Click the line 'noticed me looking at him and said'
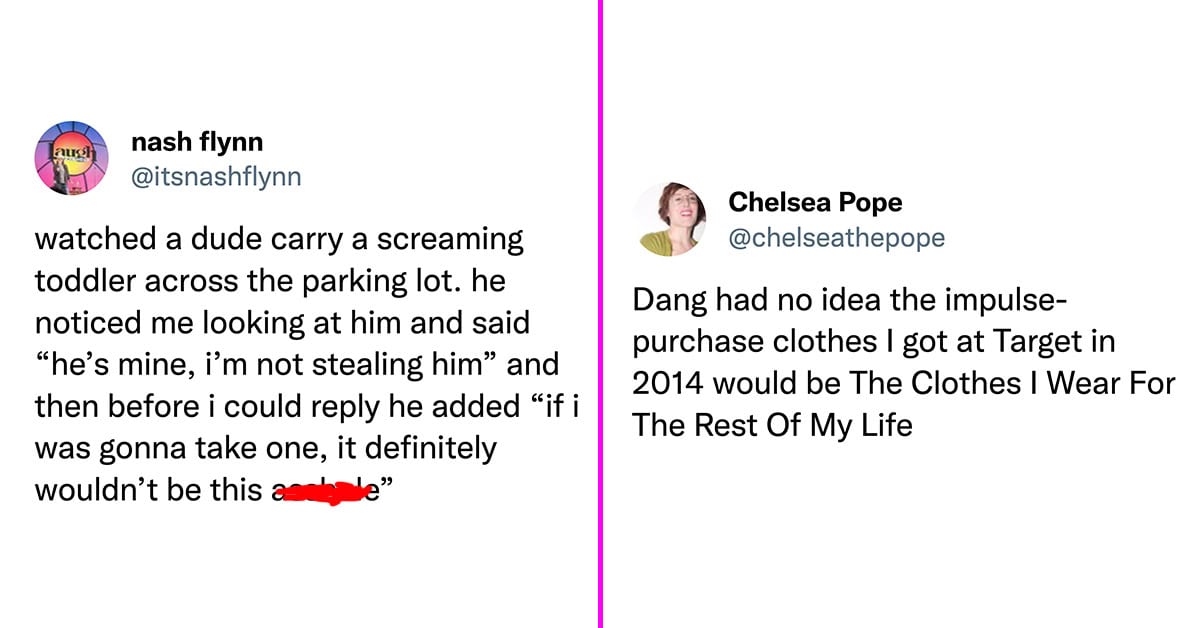 tap(281, 323)
